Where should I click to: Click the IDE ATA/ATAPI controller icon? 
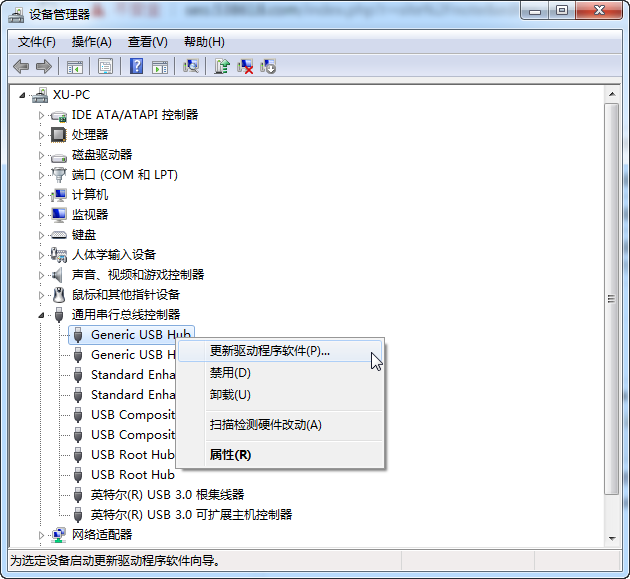click(x=59, y=116)
